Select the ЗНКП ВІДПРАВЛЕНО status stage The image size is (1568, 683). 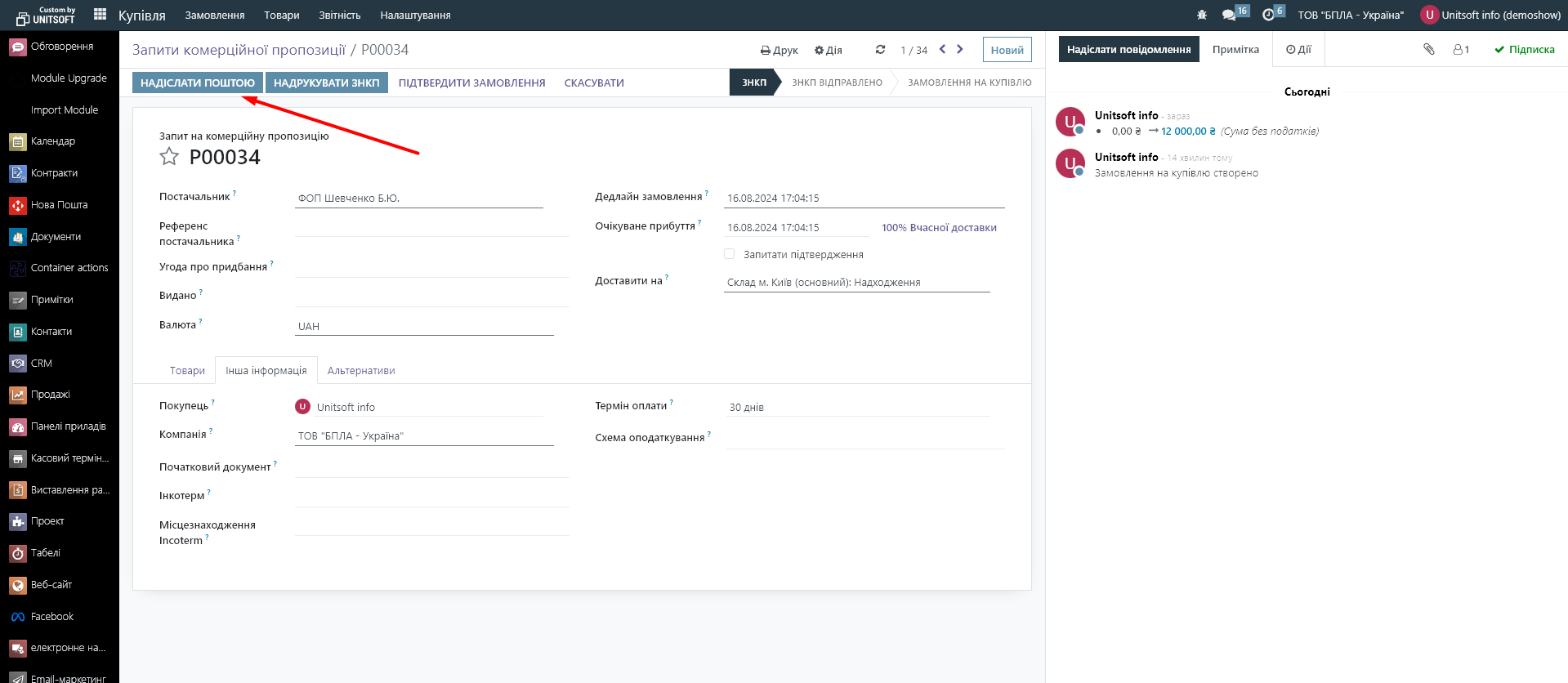click(x=837, y=83)
